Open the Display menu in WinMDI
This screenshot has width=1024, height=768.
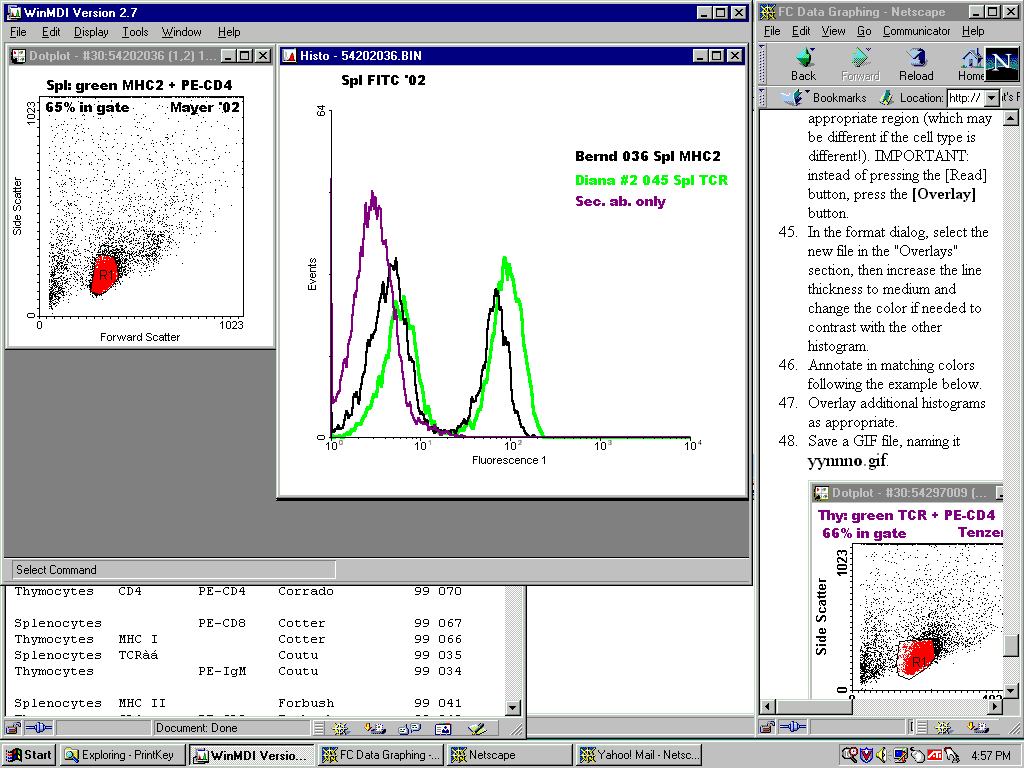click(91, 32)
